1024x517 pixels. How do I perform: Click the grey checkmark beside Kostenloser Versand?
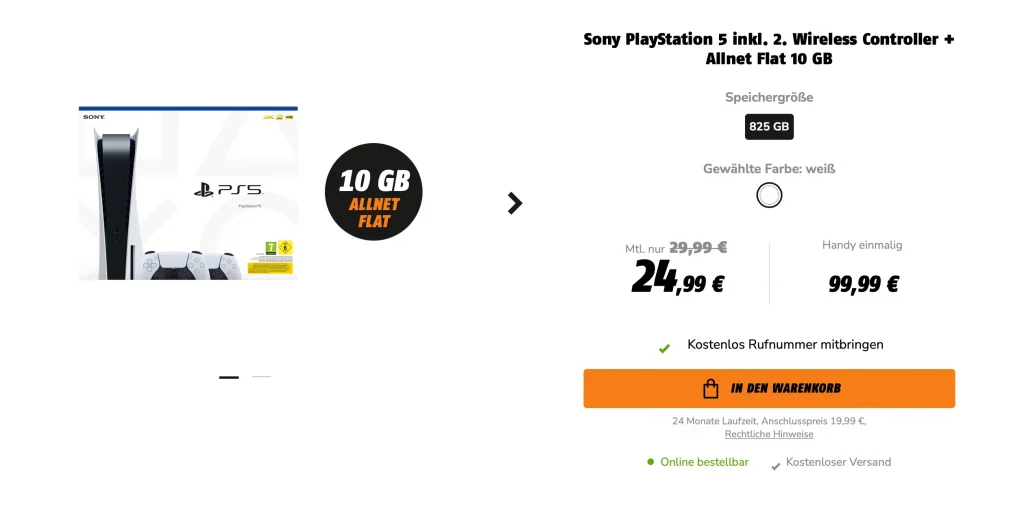[x=775, y=465]
